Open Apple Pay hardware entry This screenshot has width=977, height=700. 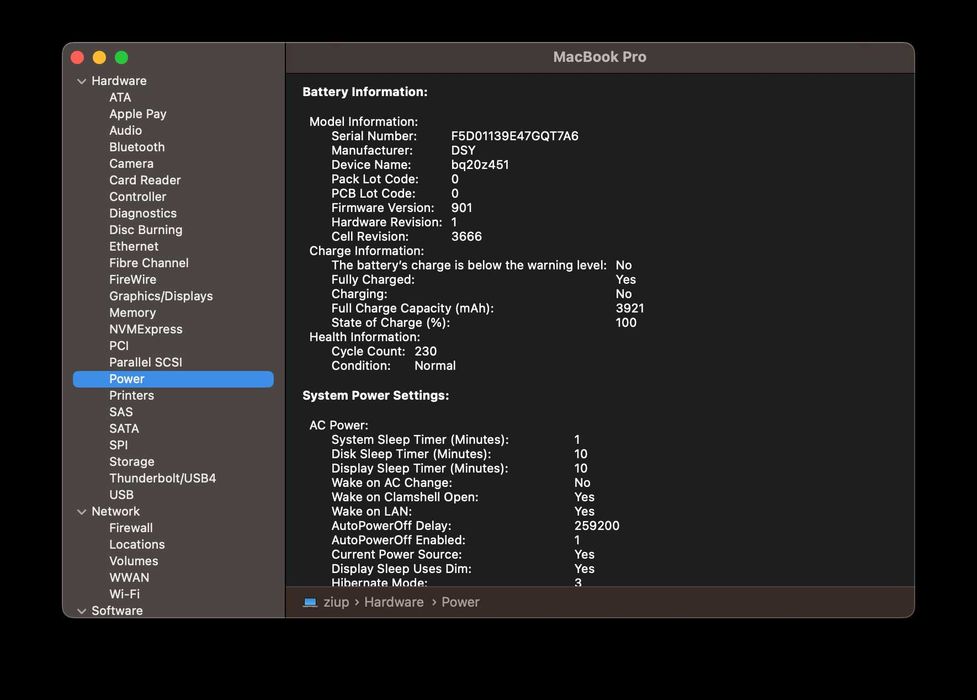138,114
